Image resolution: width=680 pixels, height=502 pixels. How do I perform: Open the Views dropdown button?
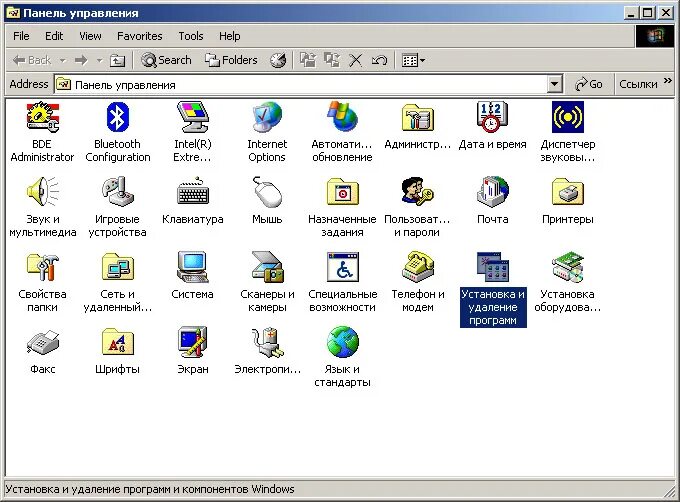(413, 60)
